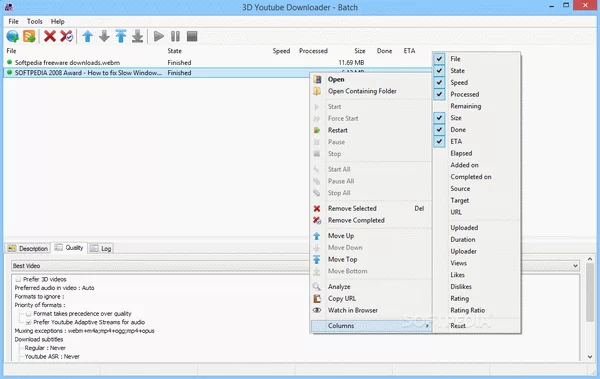Click magnifier icon beside Analyze
600x379 pixels.
[317, 287]
